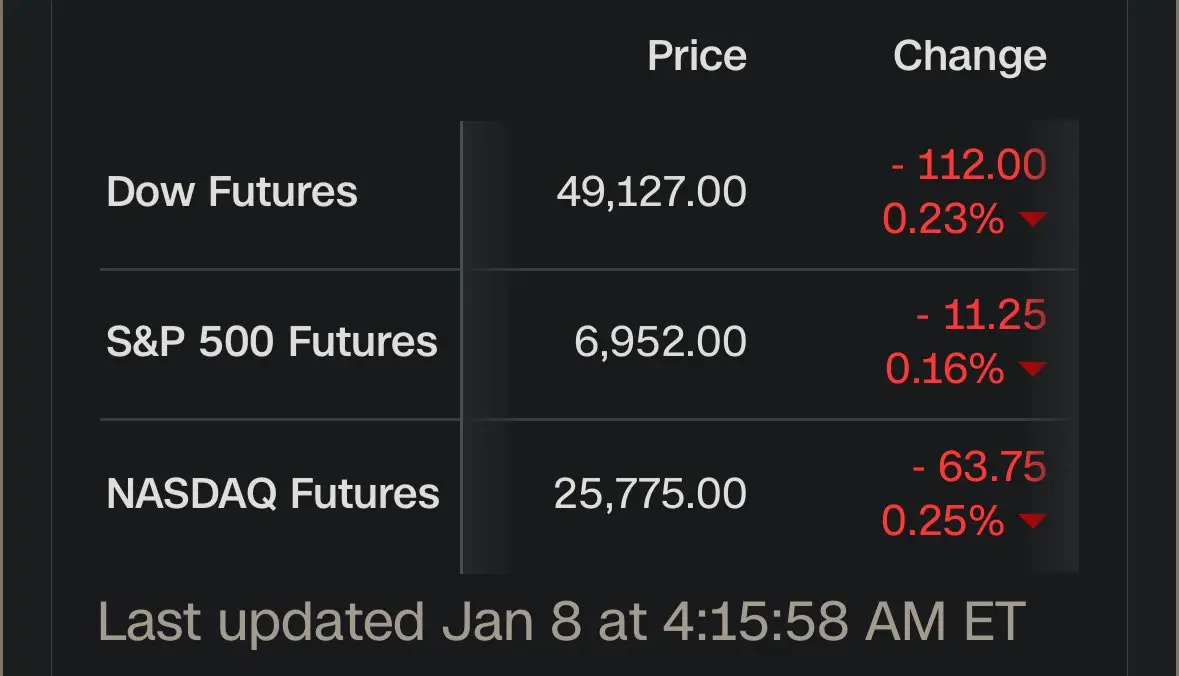Viewport: 1179px width, 676px height.
Task: Click the S&P 500 price 6,952.00
Action: click(660, 342)
